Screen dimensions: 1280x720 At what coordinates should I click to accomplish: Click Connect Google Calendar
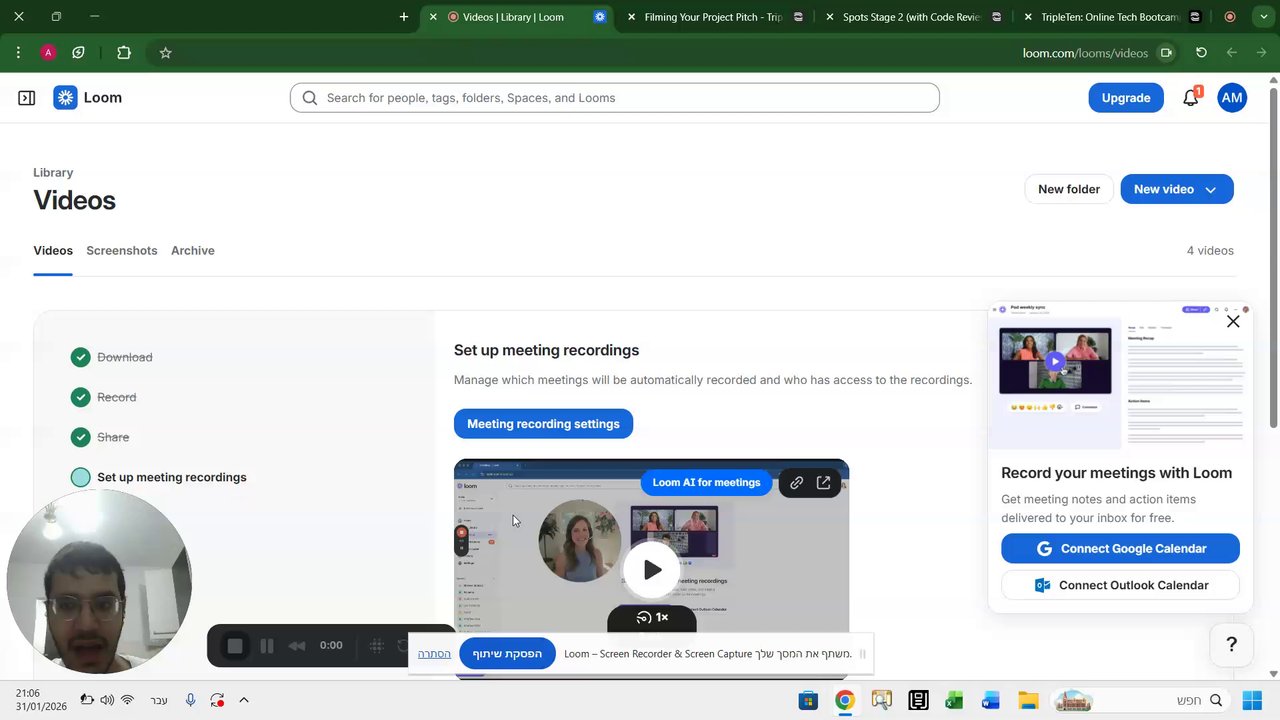pos(1120,549)
